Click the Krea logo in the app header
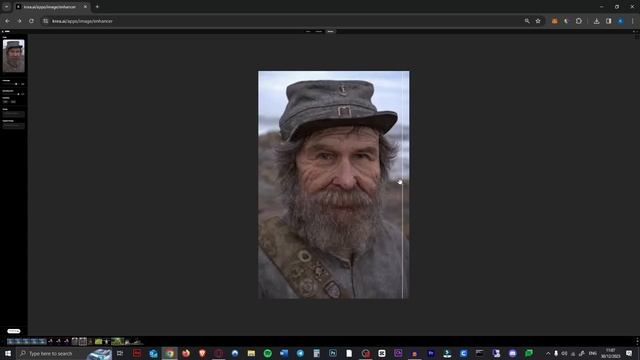The height and width of the screenshot is (360, 640). (x=6, y=31)
